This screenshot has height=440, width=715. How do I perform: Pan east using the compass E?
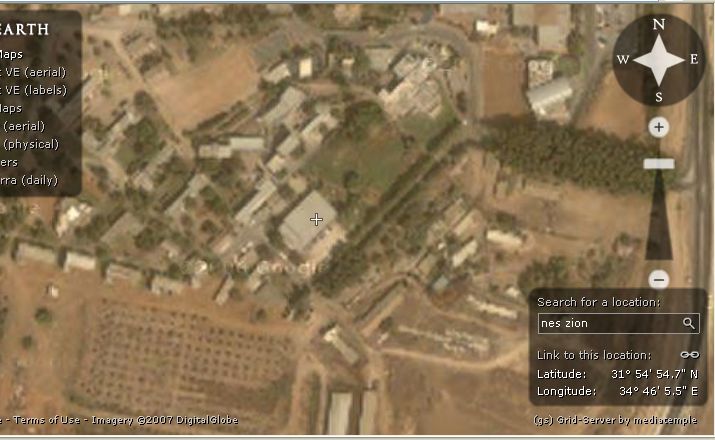click(694, 59)
